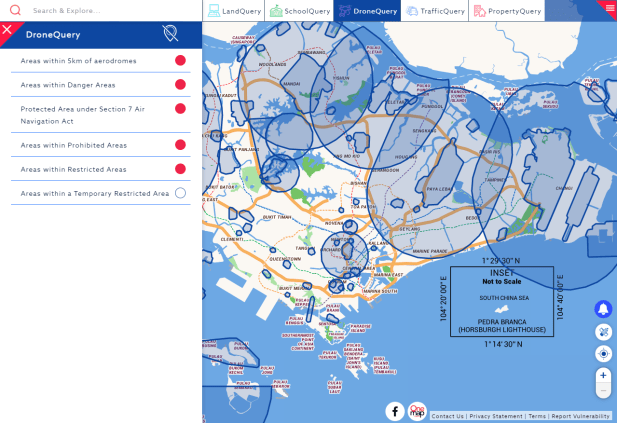This screenshot has width=617, height=423.
Task: Zoom out of the map
Action: click(603, 391)
